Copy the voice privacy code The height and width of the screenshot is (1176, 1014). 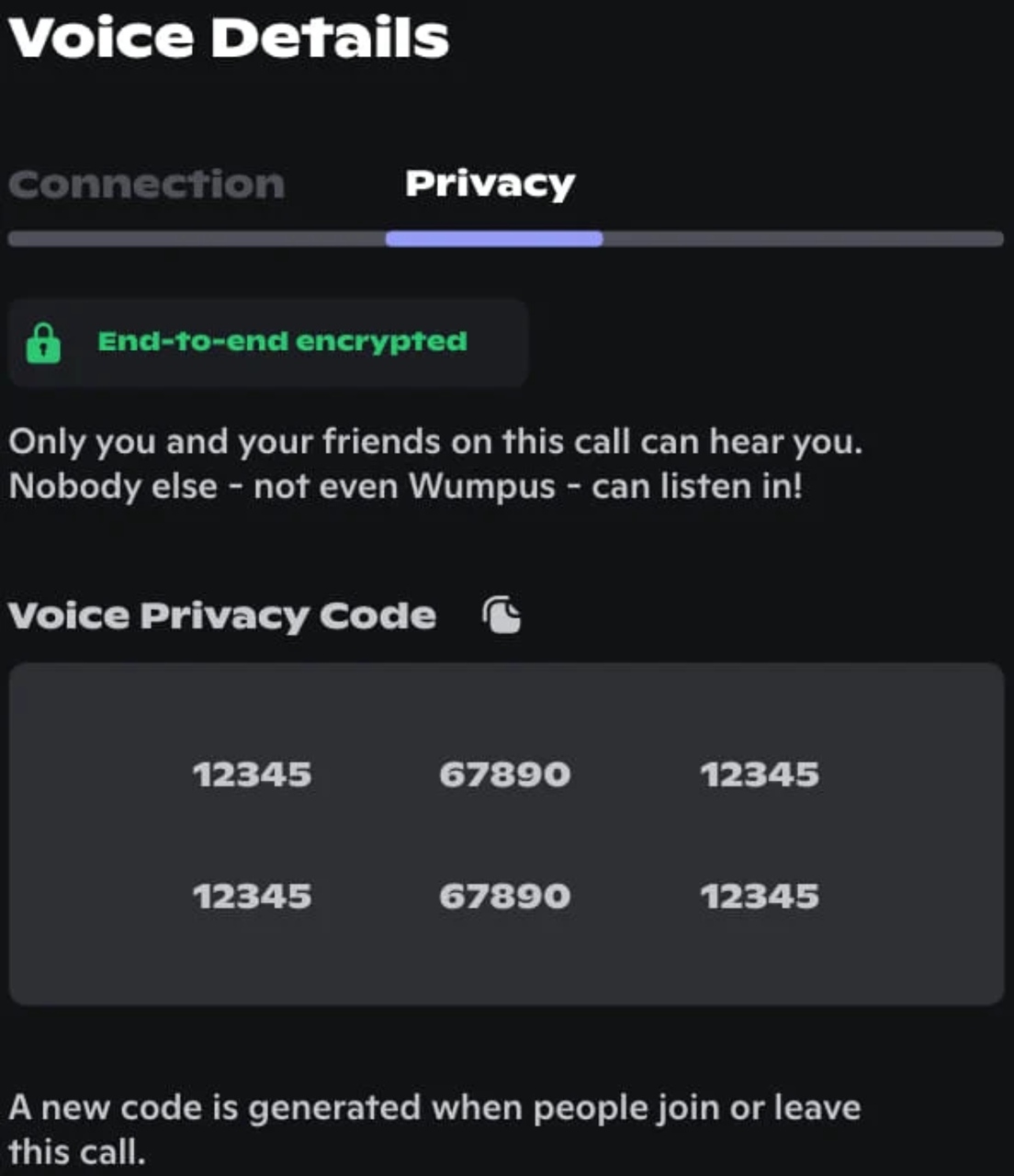pyautogui.click(x=502, y=616)
